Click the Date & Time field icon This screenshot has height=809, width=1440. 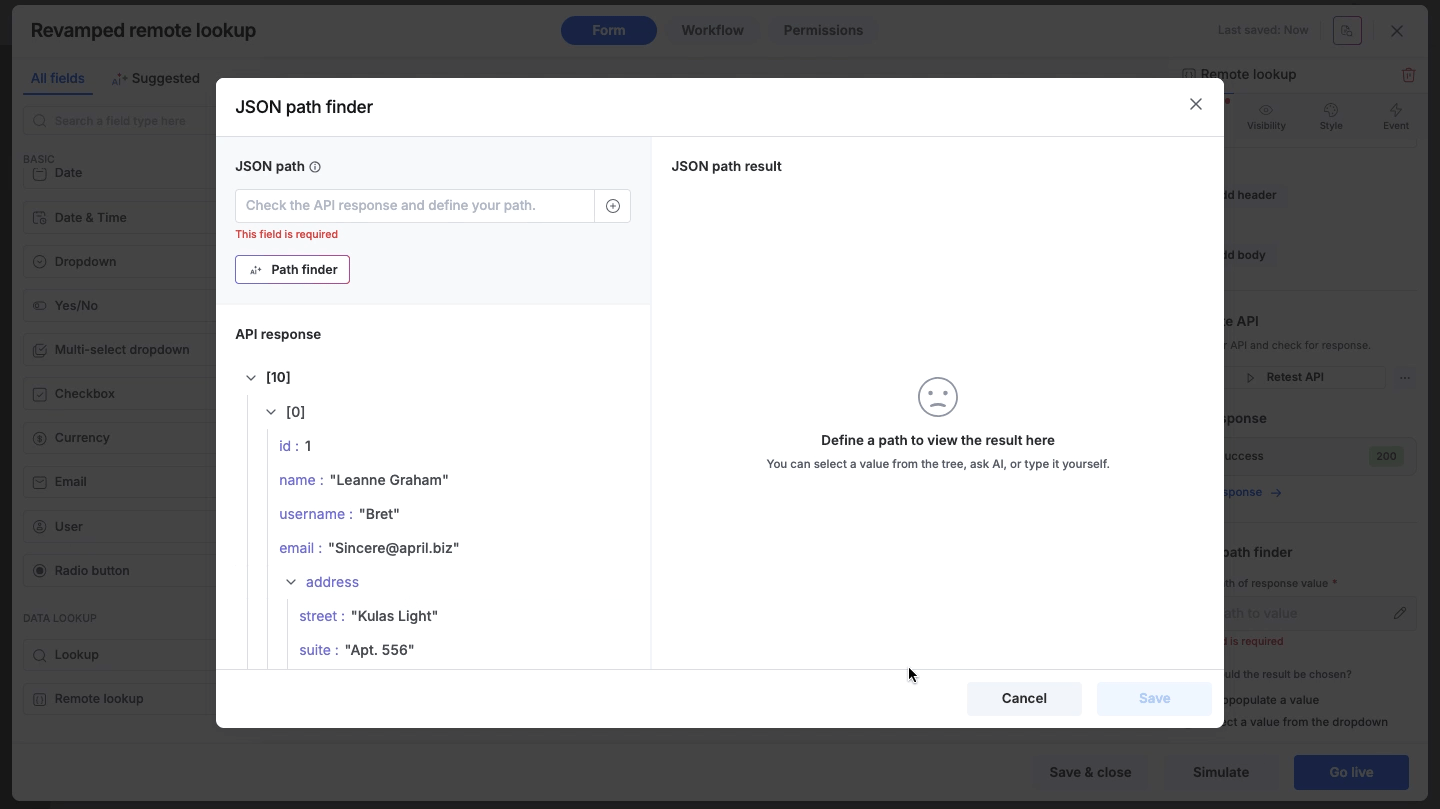point(40,218)
